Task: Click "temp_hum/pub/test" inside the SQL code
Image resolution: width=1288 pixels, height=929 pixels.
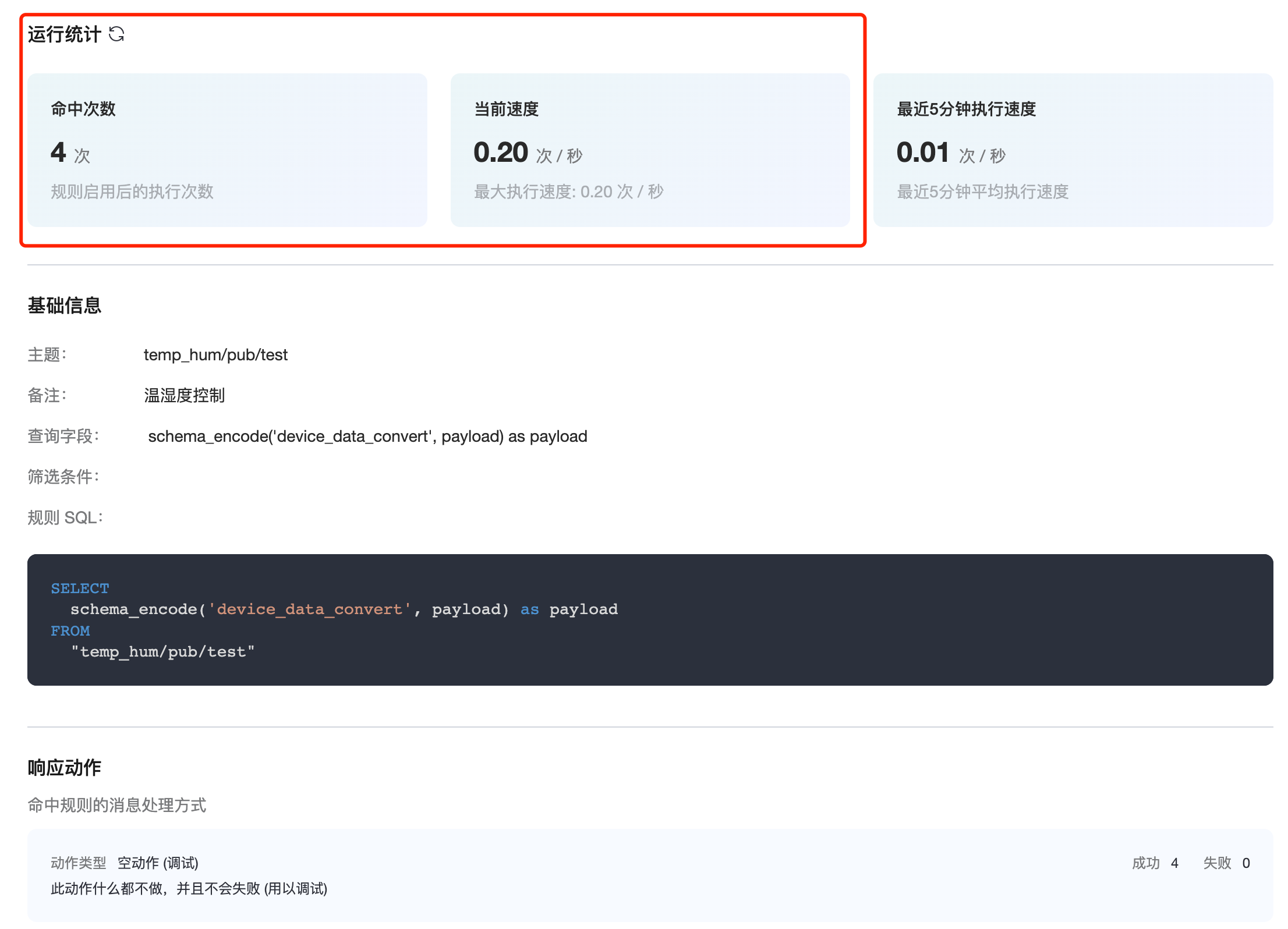Action: 162,652
